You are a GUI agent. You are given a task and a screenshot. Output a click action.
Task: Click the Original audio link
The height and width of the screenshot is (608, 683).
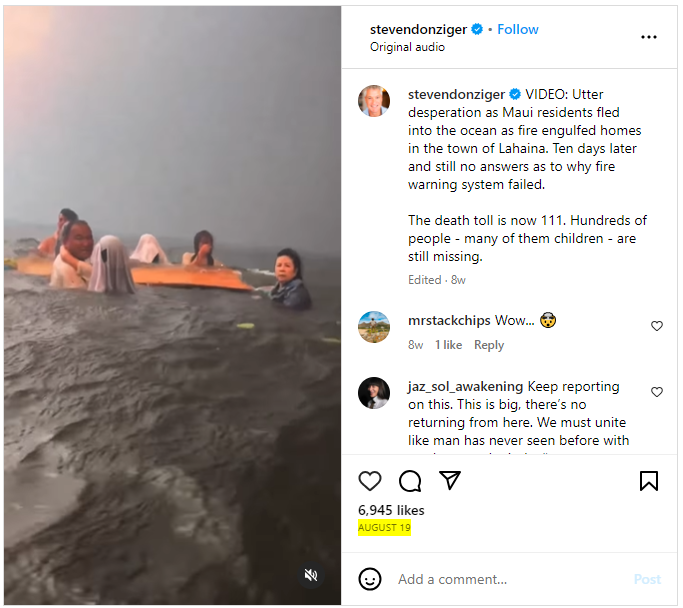point(404,47)
